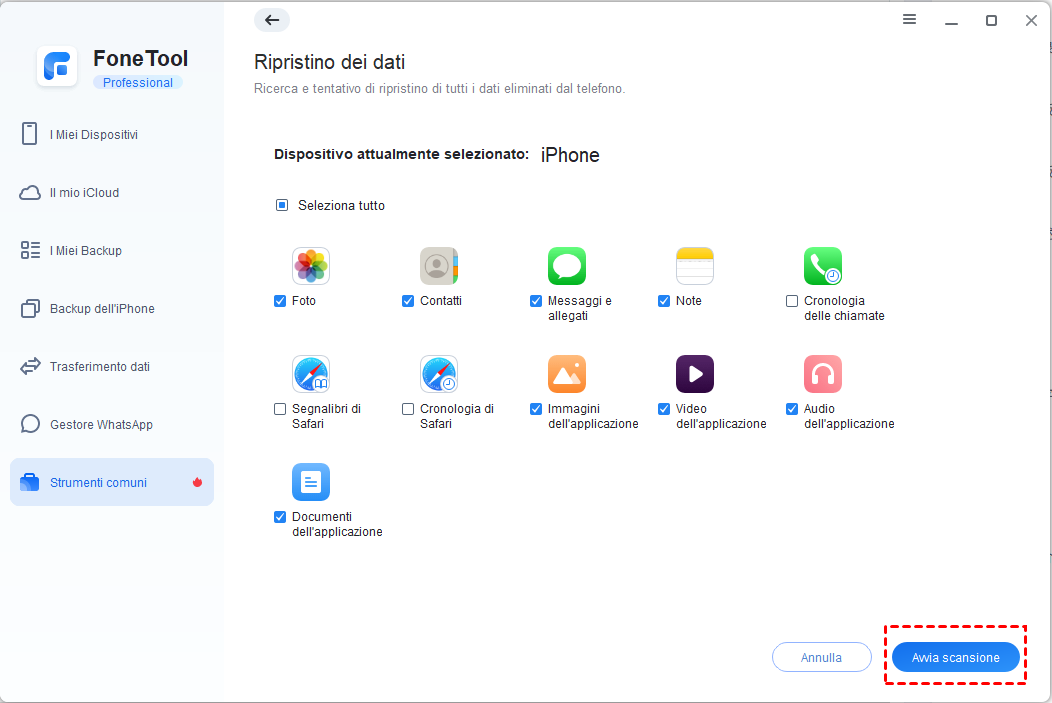The image size is (1052, 703).
Task: Click the Cronologia delle chiamate phone icon
Action: [823, 266]
